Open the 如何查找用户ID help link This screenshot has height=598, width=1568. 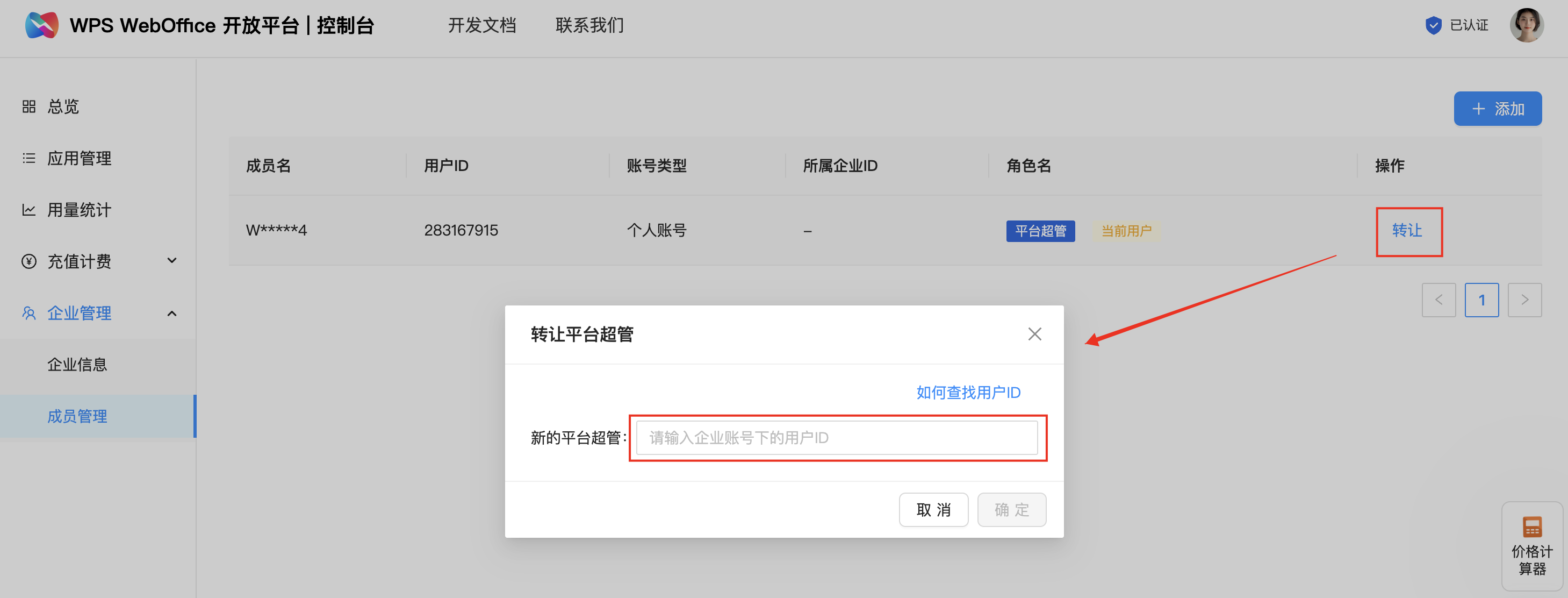pos(967,392)
